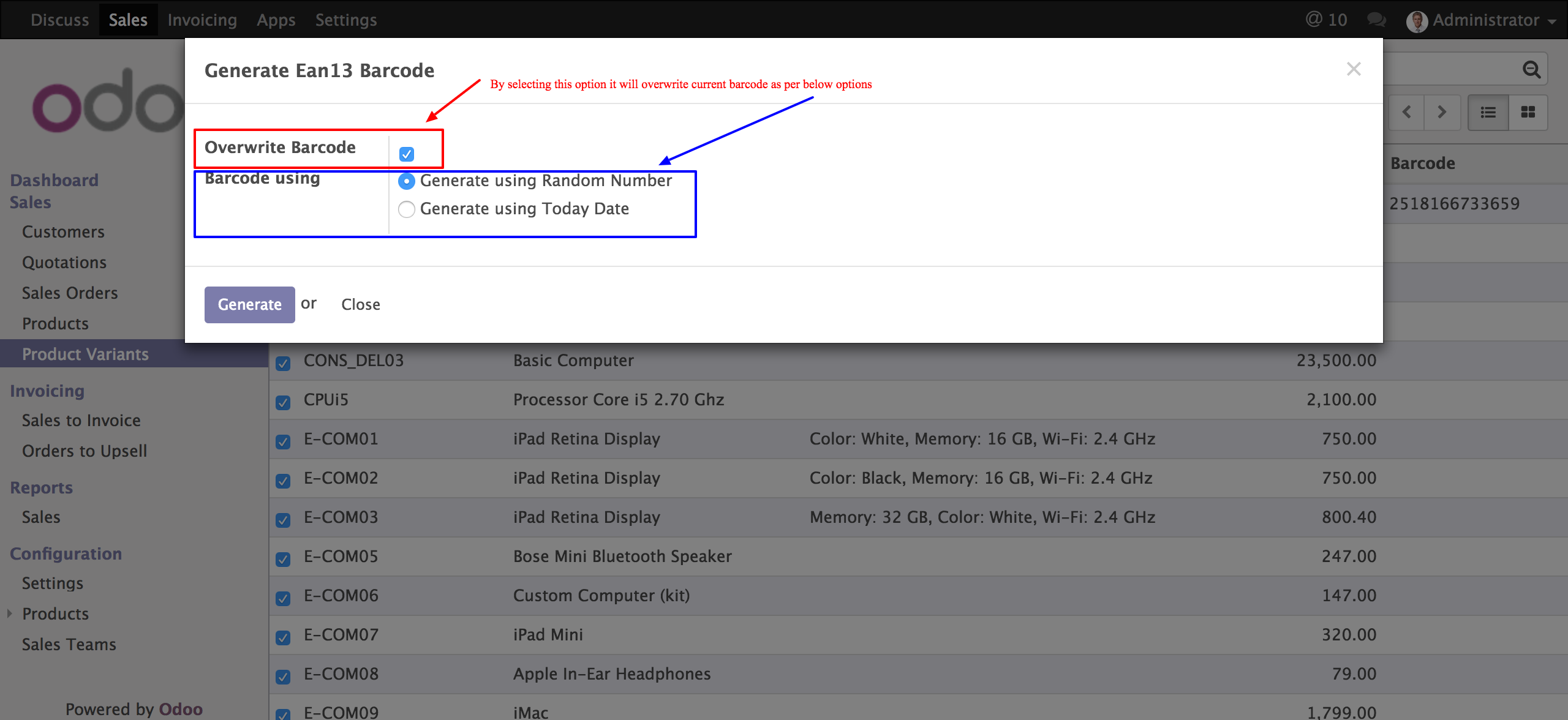Screen dimensions: 1568x720
Task: Open the Invoicing top menu
Action: tap(202, 20)
